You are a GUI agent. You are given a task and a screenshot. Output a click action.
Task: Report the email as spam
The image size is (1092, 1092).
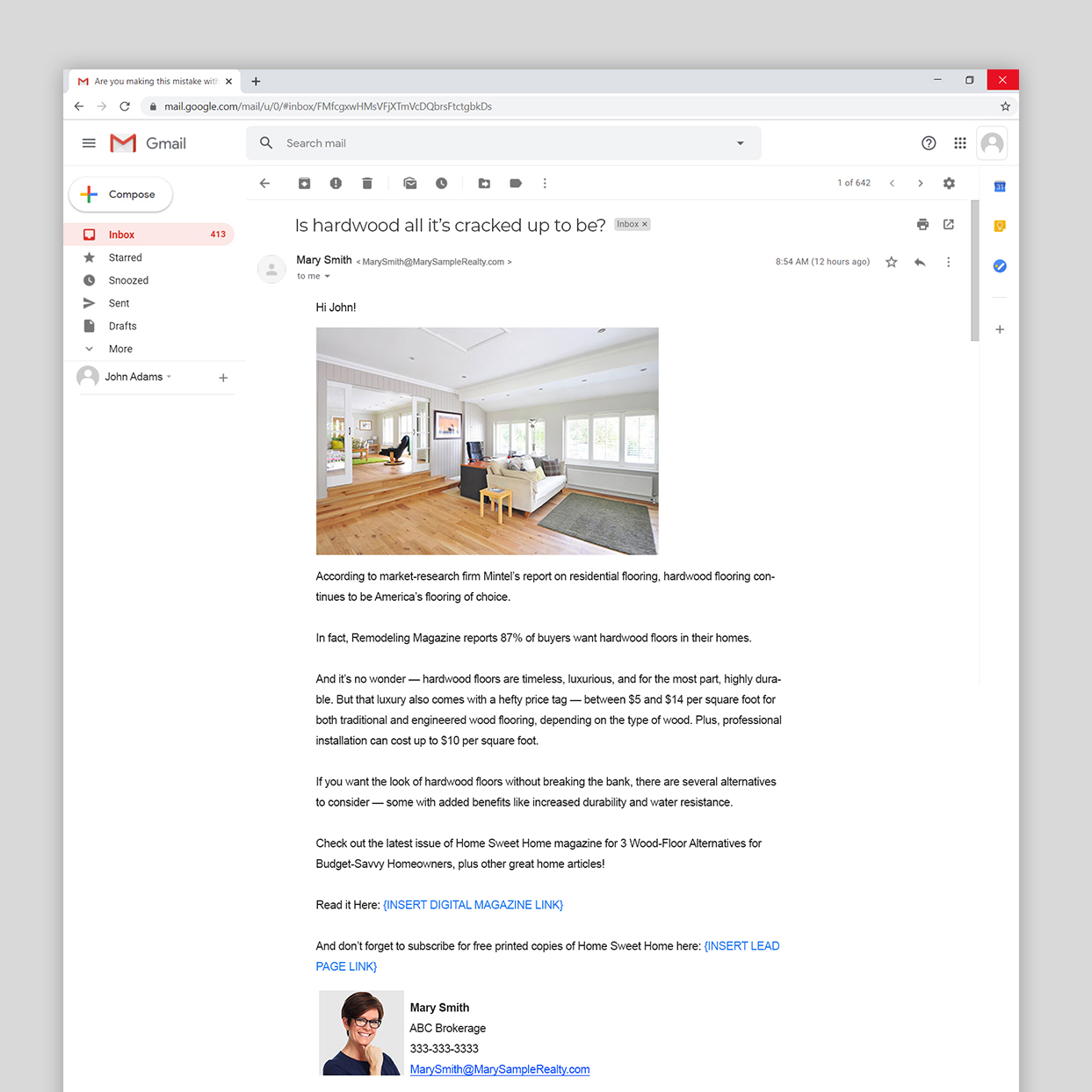336,183
